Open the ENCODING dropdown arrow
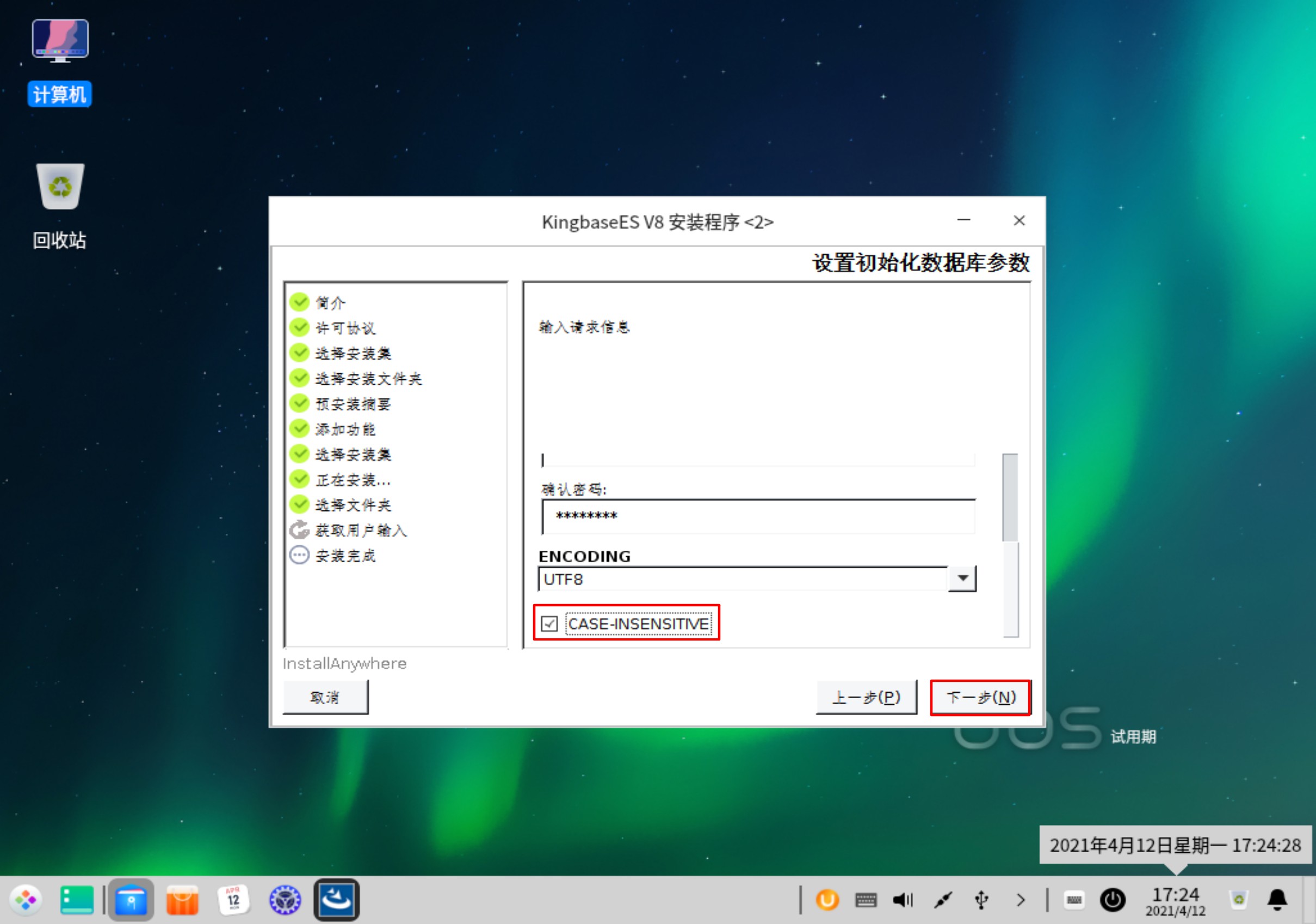1316x924 pixels. (x=962, y=578)
